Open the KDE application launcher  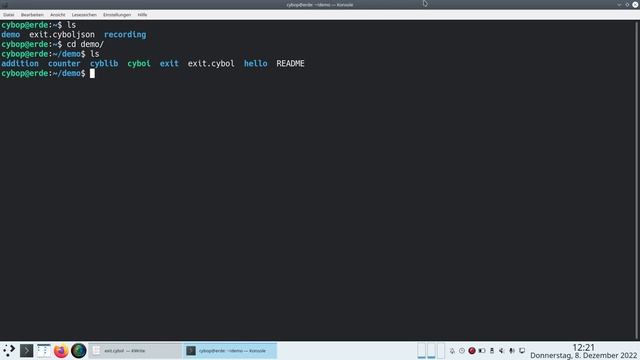point(9,351)
